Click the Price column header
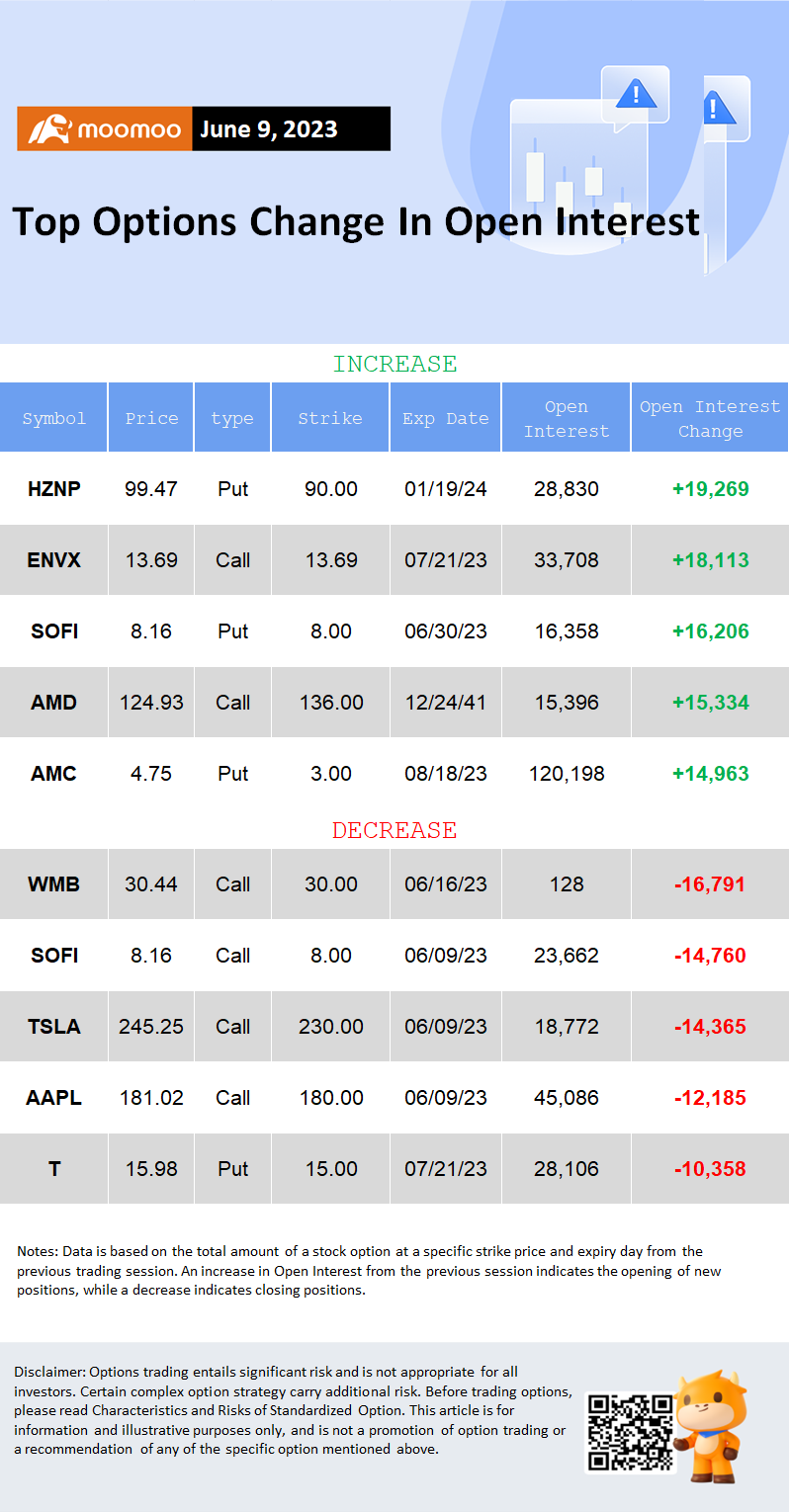789x1512 pixels. pos(151,418)
